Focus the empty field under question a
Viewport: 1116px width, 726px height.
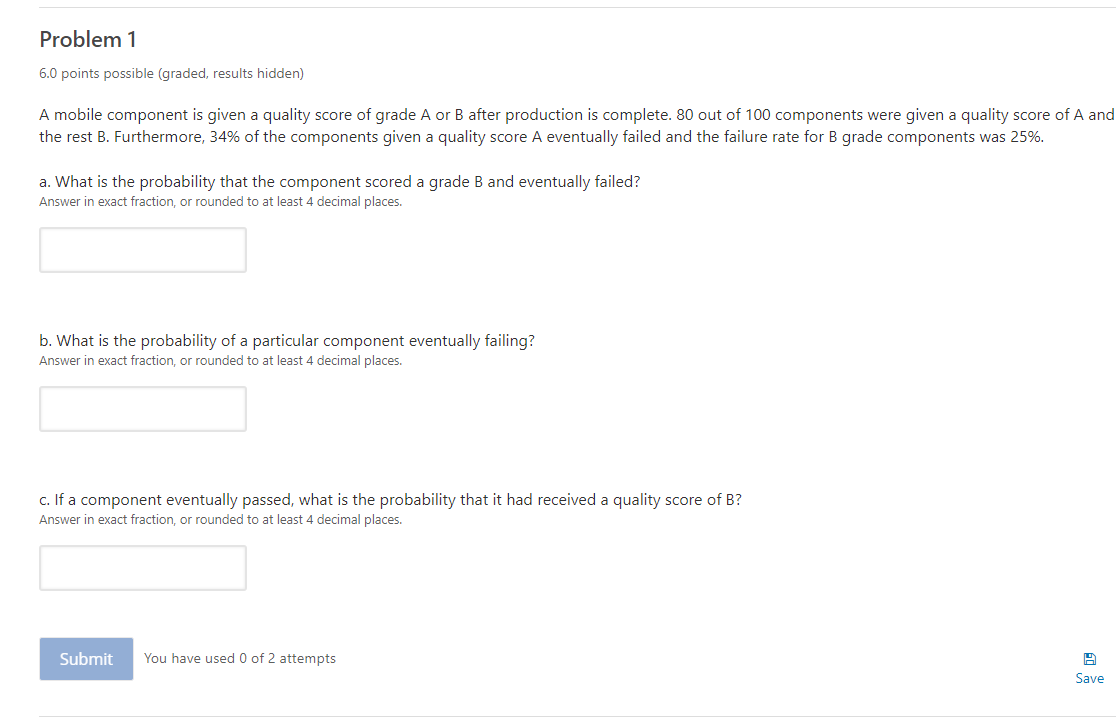(x=142, y=249)
